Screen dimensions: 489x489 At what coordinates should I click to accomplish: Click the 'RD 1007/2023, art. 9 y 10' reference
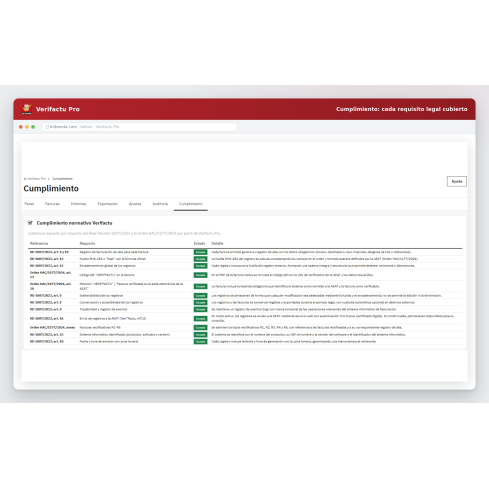(x=49, y=252)
